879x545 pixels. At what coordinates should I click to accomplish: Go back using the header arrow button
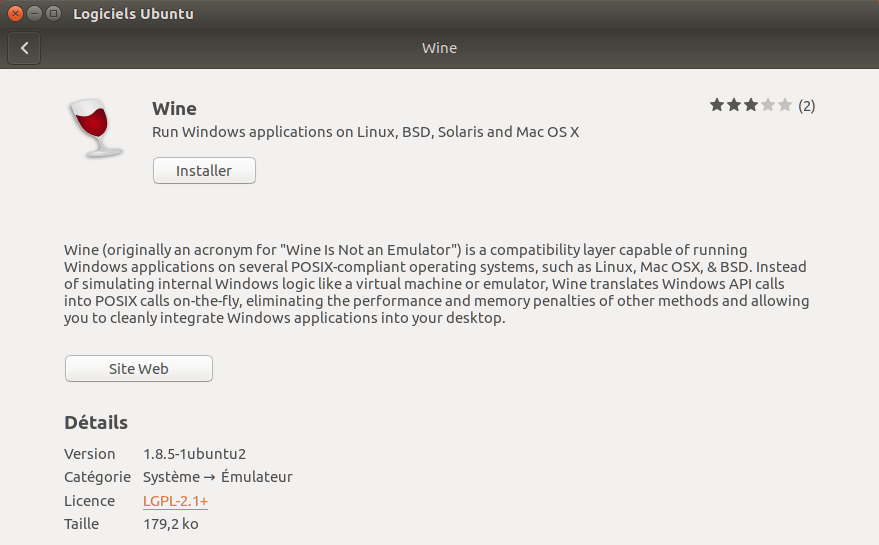click(x=24, y=48)
